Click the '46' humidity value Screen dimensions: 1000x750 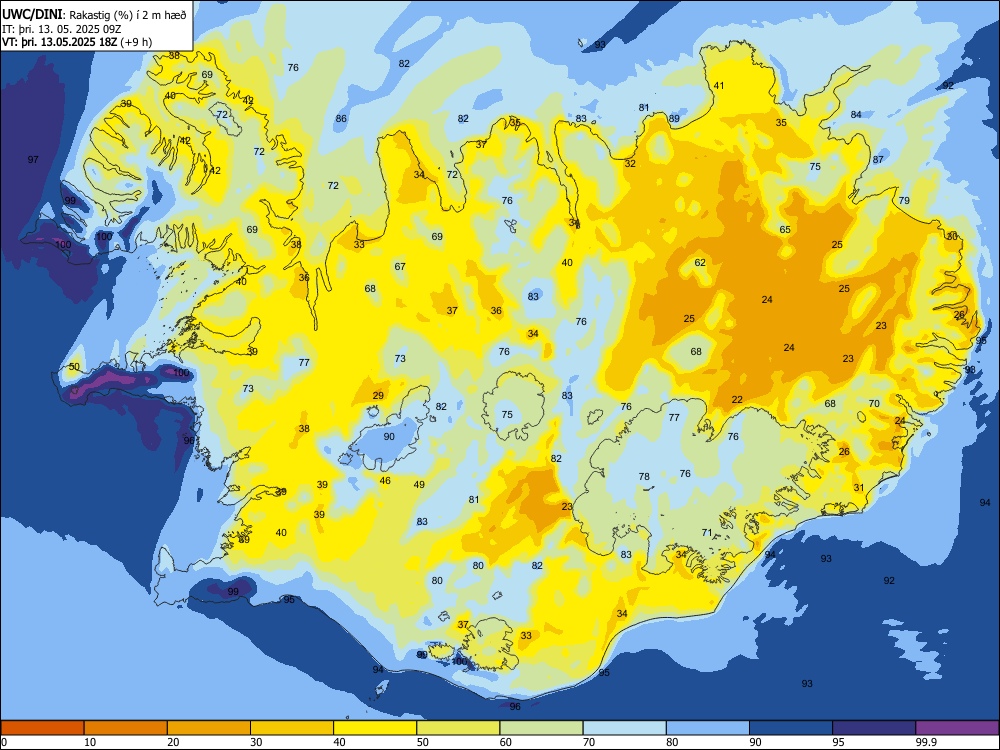pos(385,480)
